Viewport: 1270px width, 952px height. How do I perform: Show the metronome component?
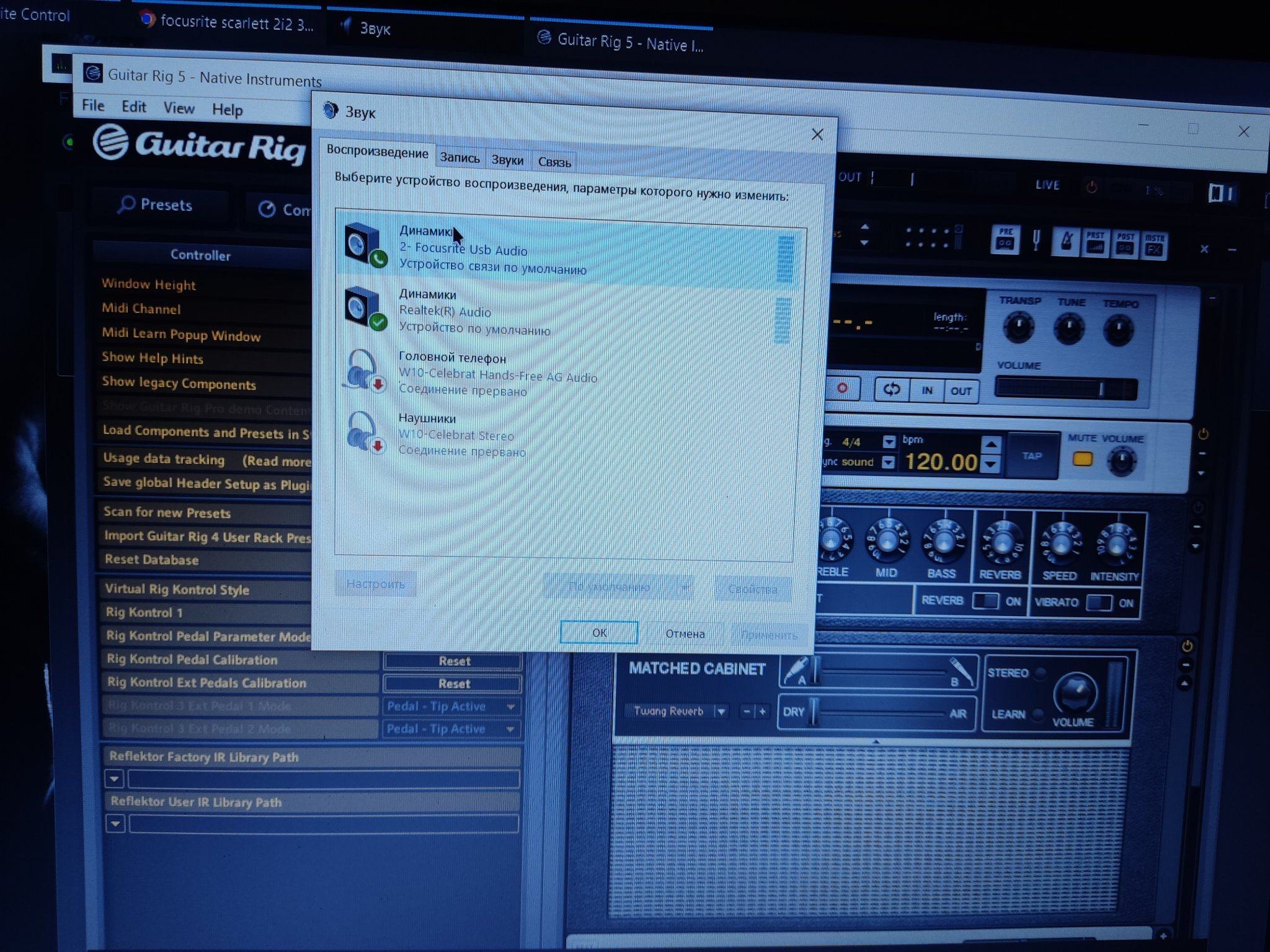1066,242
